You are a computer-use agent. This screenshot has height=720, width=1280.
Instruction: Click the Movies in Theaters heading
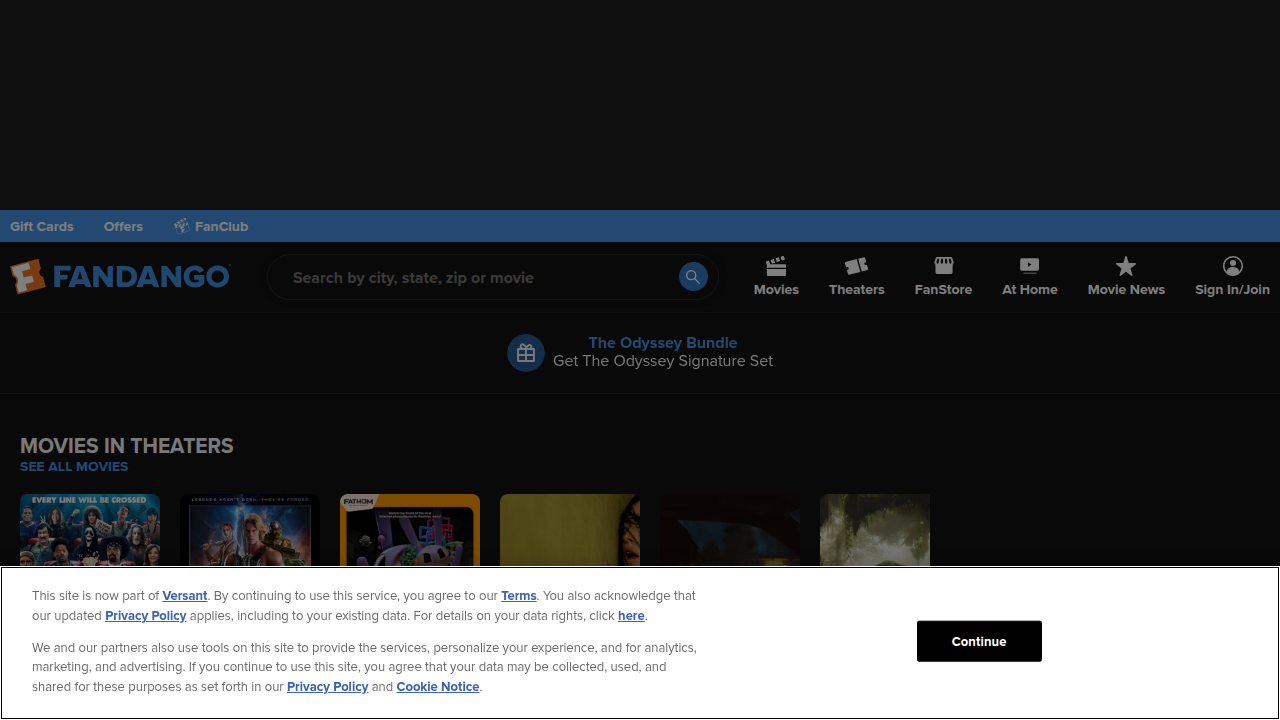(127, 446)
